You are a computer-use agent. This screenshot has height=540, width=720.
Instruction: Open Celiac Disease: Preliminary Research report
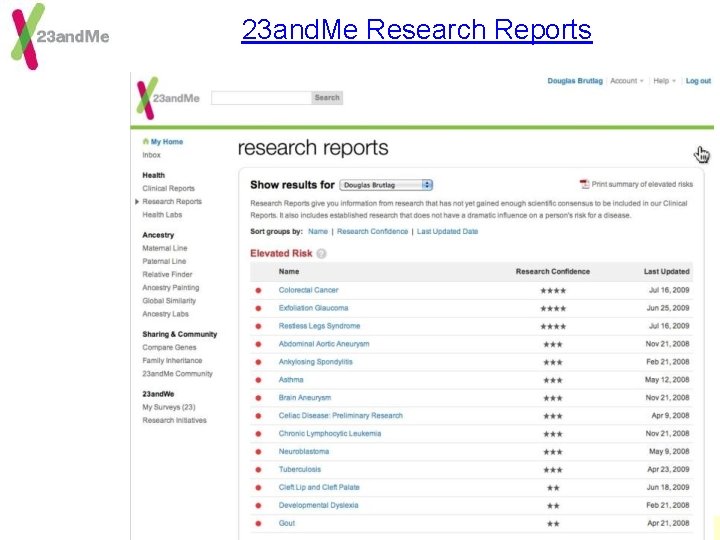340,416
